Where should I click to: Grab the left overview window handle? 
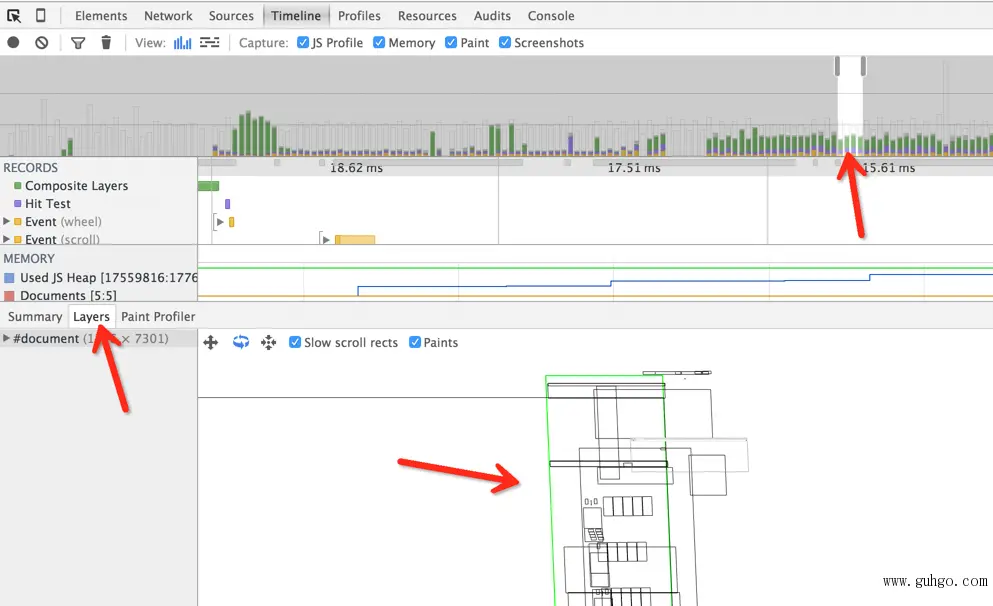pyautogui.click(x=837, y=66)
